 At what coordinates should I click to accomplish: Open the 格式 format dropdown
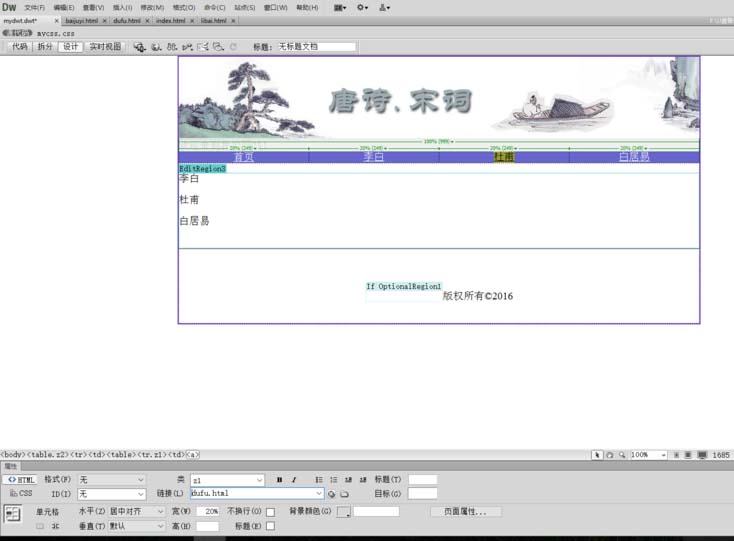(x=112, y=480)
